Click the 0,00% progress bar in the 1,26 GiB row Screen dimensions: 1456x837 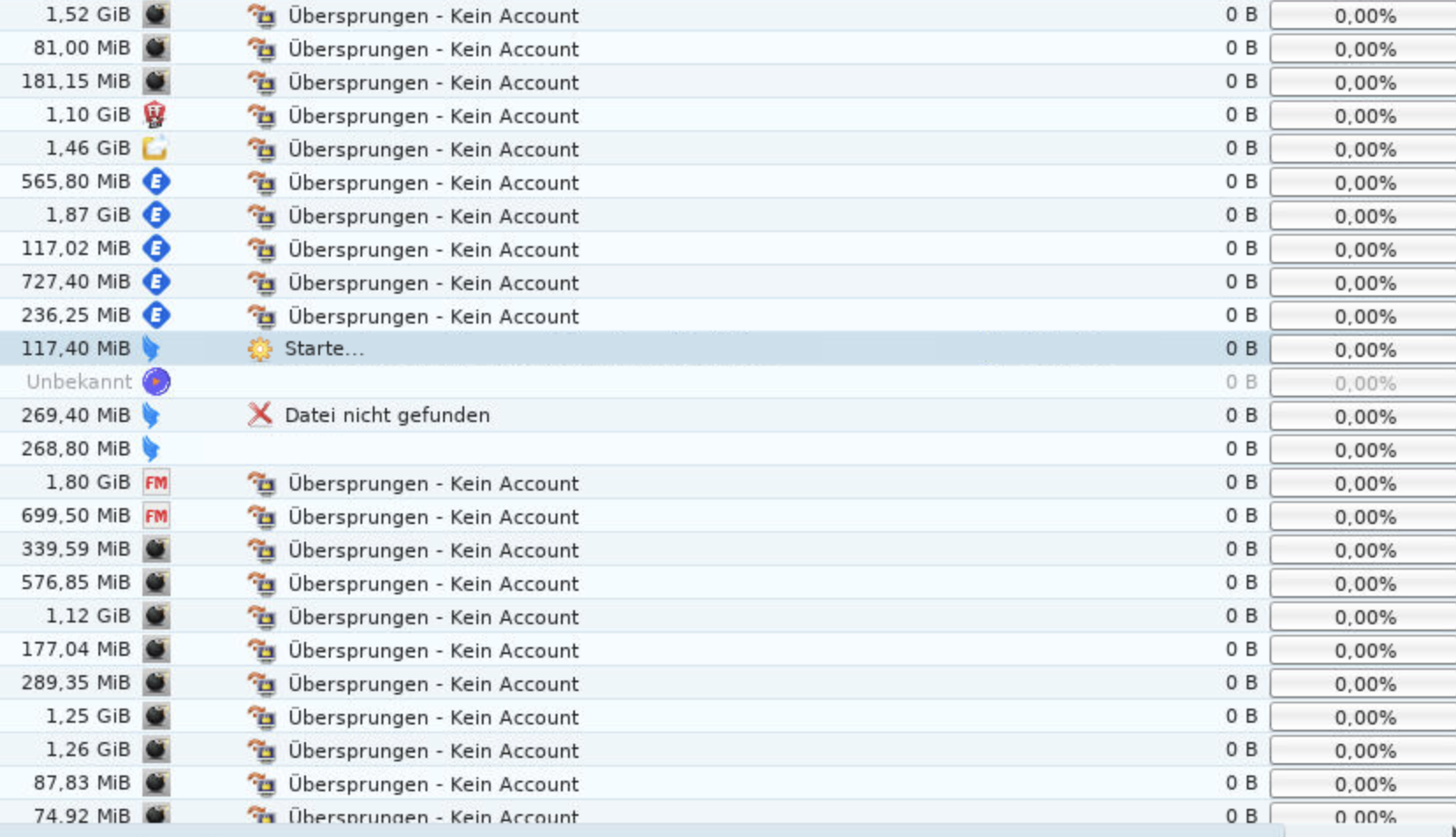pyautogui.click(x=1363, y=751)
